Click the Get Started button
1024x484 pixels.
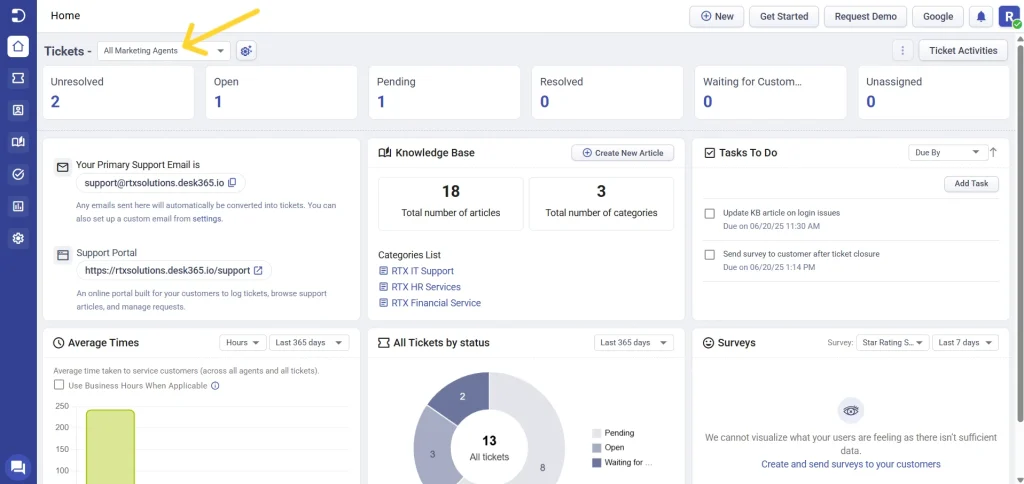click(x=784, y=16)
